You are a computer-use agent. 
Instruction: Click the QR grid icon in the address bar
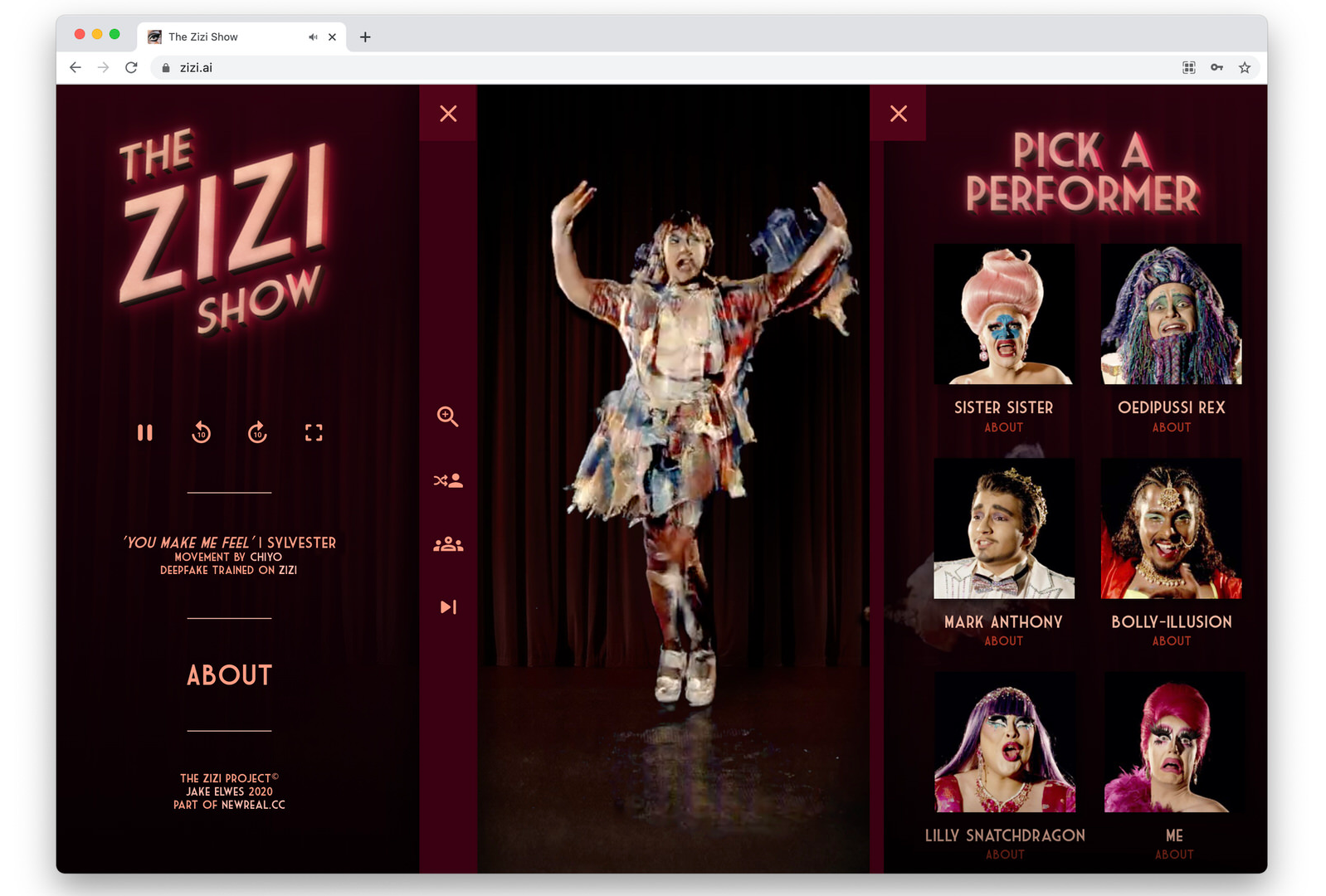click(1189, 67)
